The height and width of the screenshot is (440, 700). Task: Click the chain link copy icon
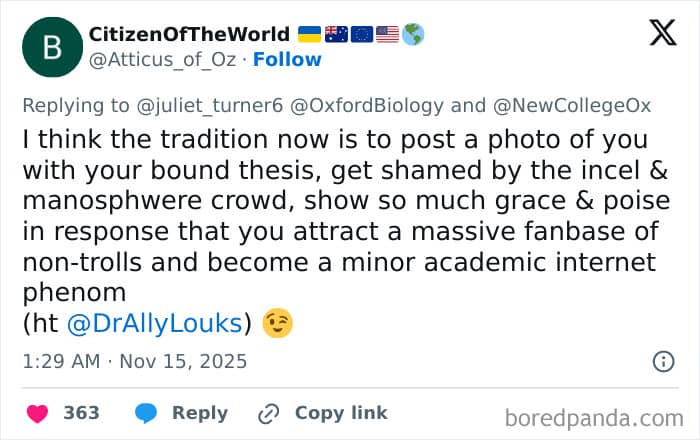(x=268, y=413)
